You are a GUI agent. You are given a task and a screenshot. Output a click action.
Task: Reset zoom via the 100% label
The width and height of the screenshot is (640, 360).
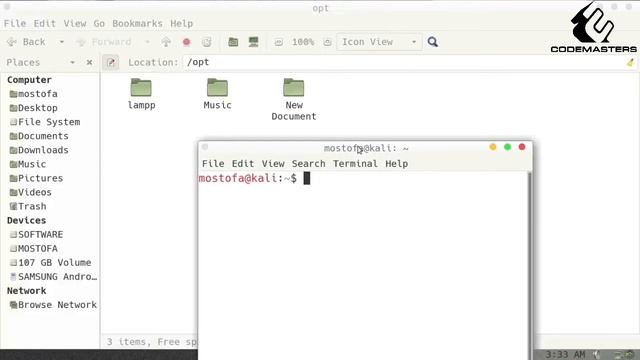pos(303,42)
